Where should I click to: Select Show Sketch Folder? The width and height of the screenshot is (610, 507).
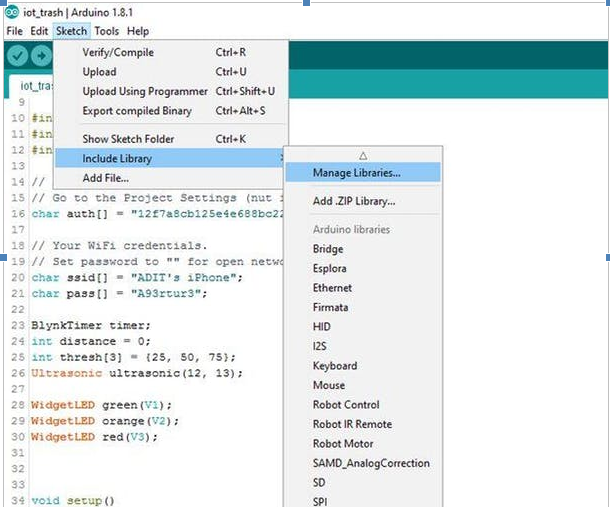(170, 139)
